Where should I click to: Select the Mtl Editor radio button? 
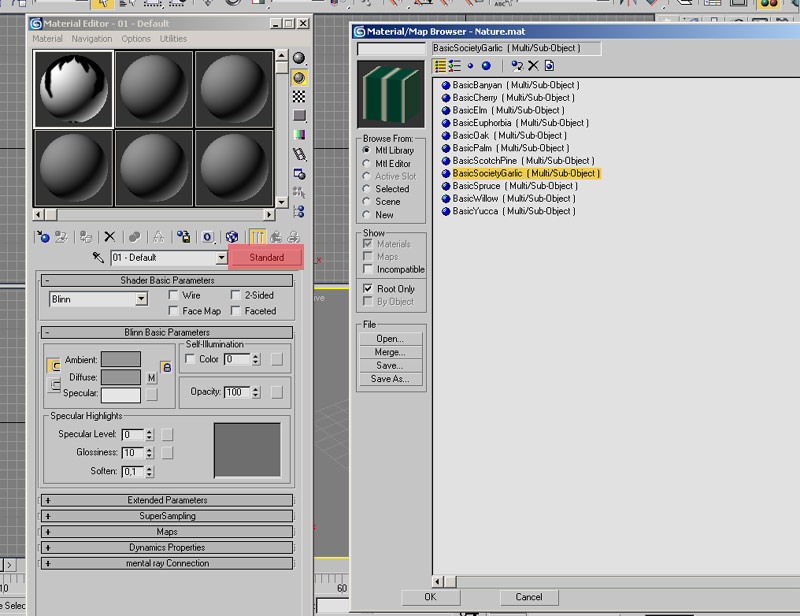pyautogui.click(x=366, y=164)
